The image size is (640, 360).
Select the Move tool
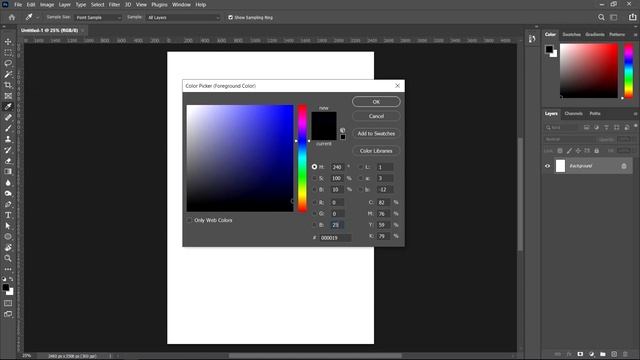pyautogui.click(x=8, y=42)
